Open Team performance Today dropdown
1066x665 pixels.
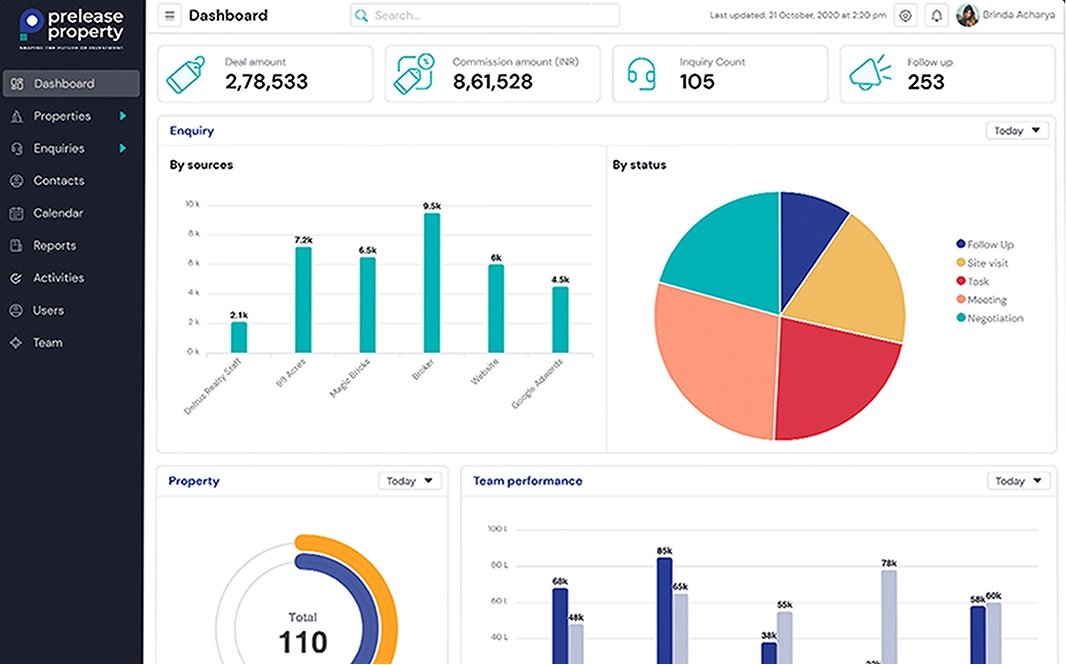(x=1019, y=481)
